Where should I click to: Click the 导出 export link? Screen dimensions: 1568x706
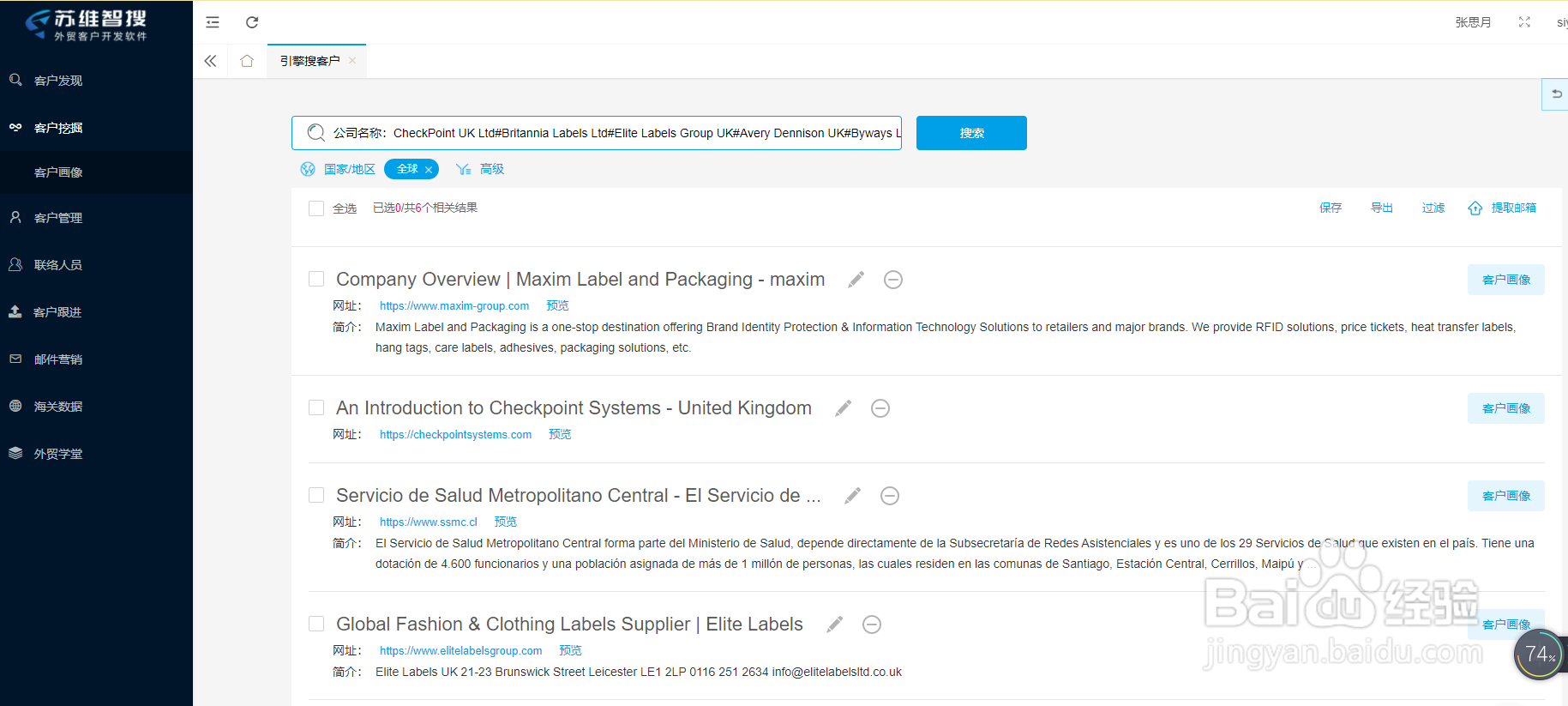pyautogui.click(x=1382, y=208)
